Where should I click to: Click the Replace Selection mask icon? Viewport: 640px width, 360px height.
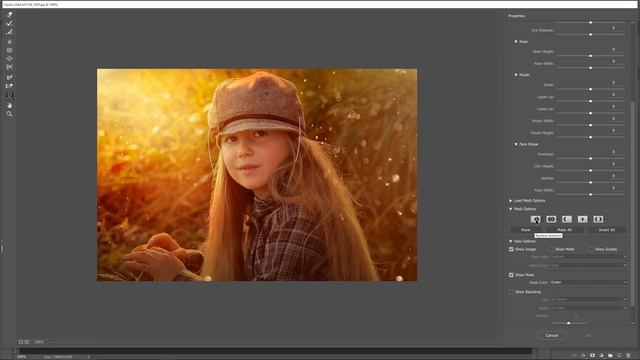[x=536, y=219]
